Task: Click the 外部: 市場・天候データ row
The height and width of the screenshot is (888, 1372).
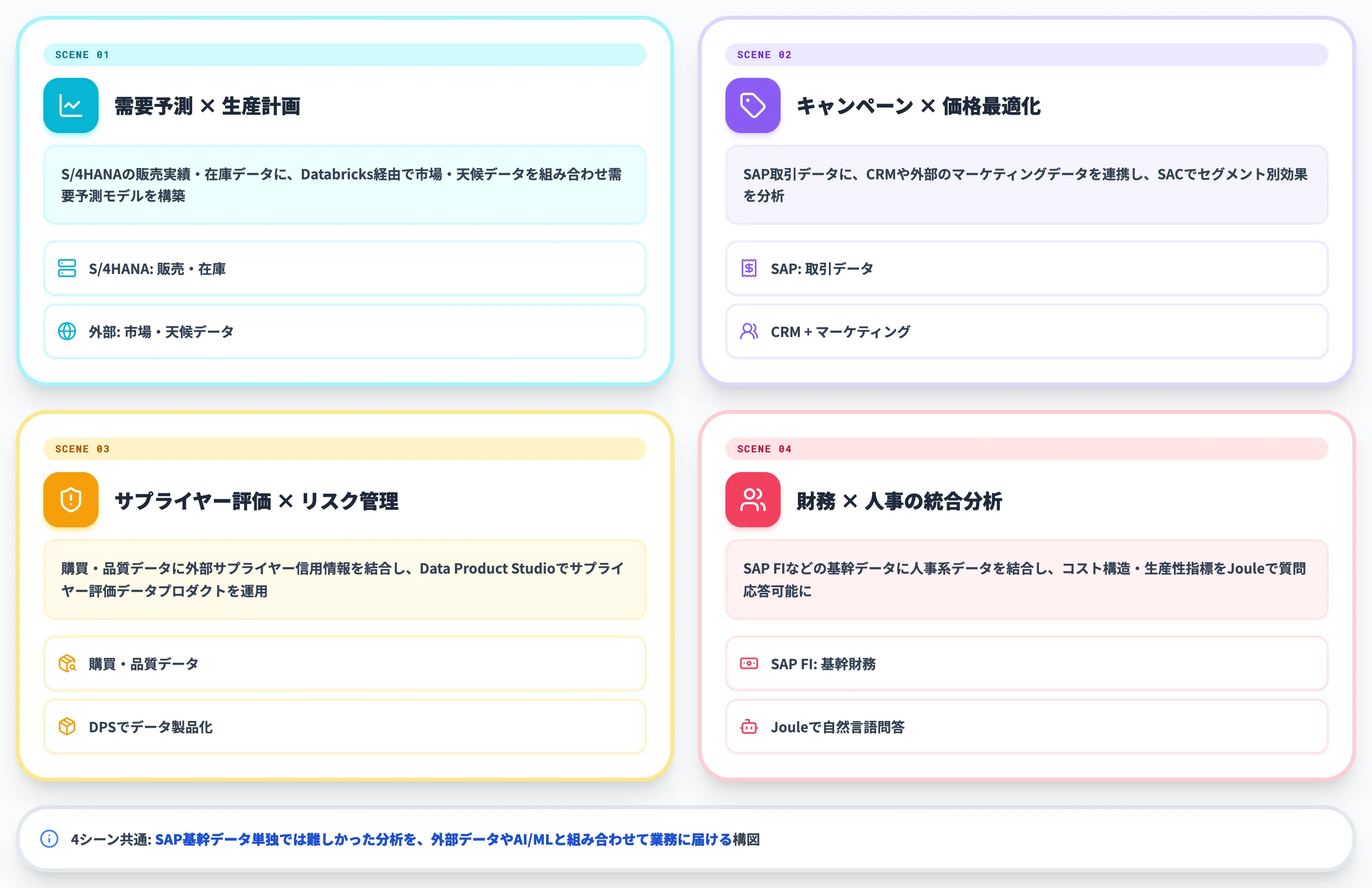Action: [x=345, y=331]
